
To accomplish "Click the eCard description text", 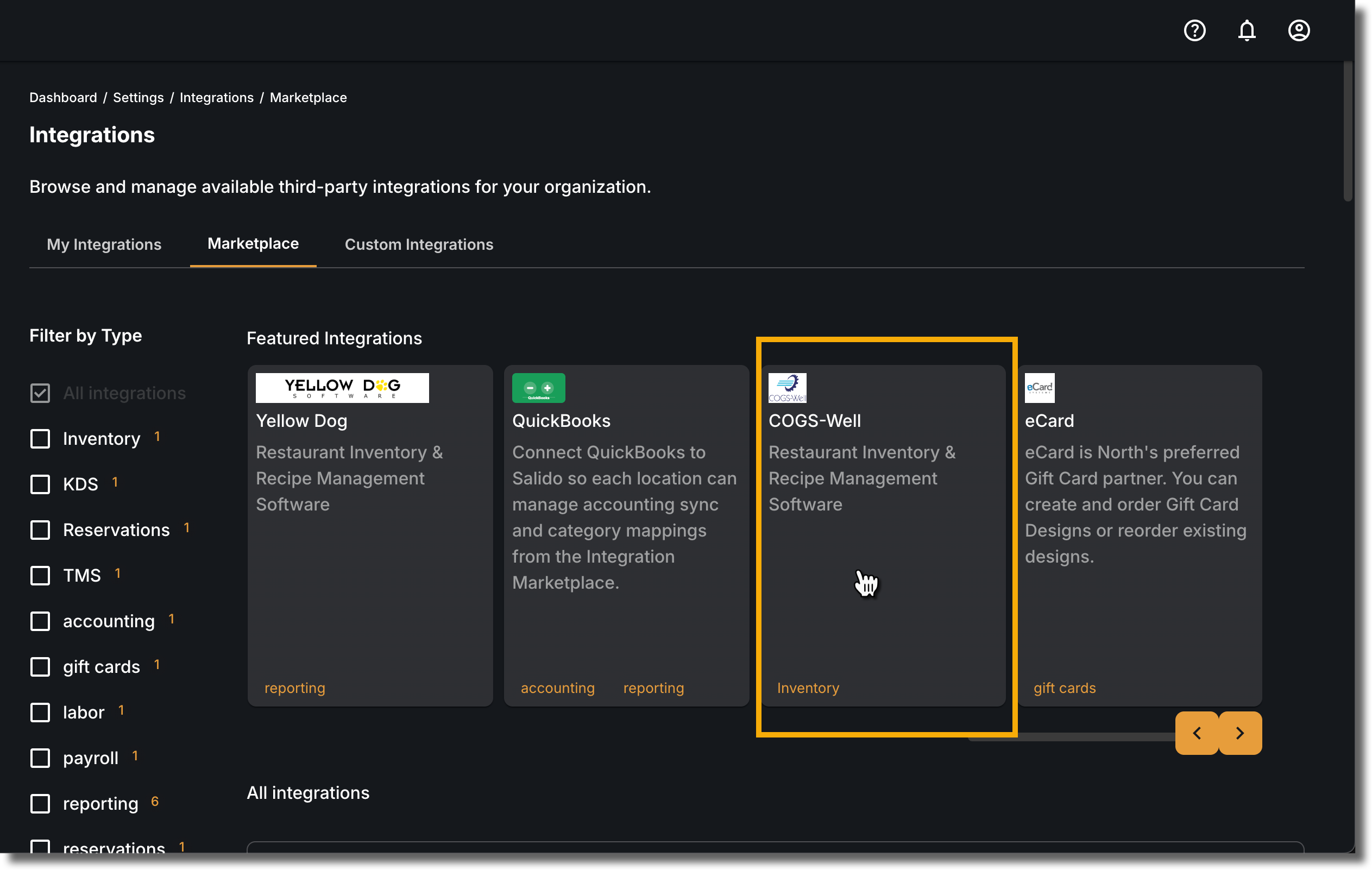I will [1136, 504].
